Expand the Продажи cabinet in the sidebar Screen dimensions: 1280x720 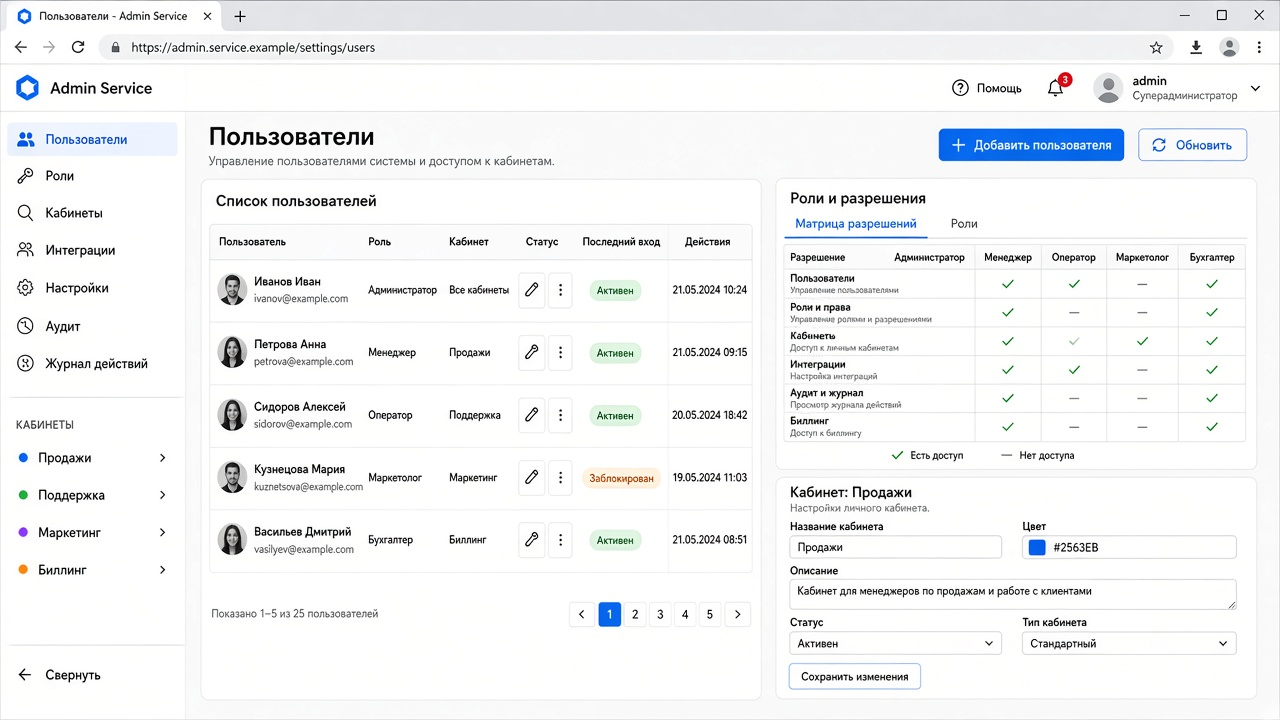pos(162,458)
